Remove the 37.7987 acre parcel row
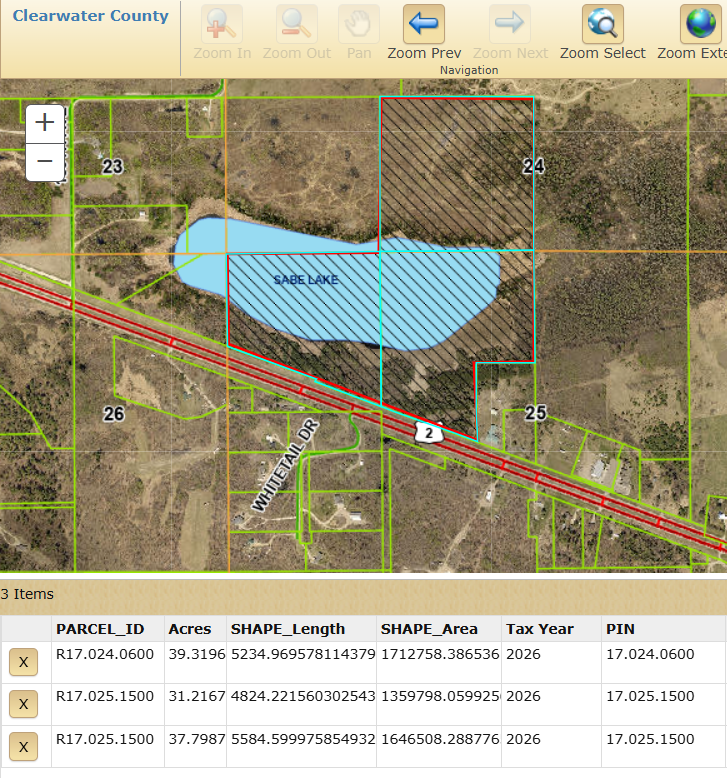The height and width of the screenshot is (778, 727). 23,746
